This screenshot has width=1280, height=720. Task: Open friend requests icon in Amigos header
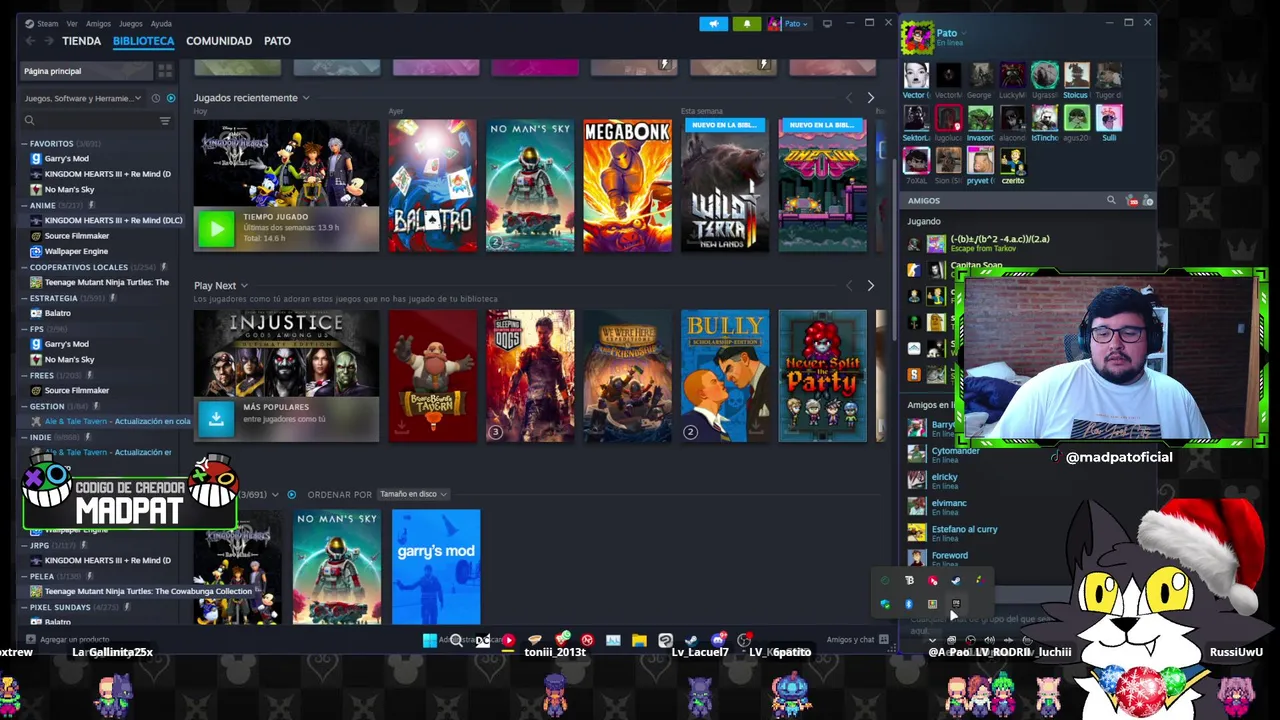(x=1132, y=201)
